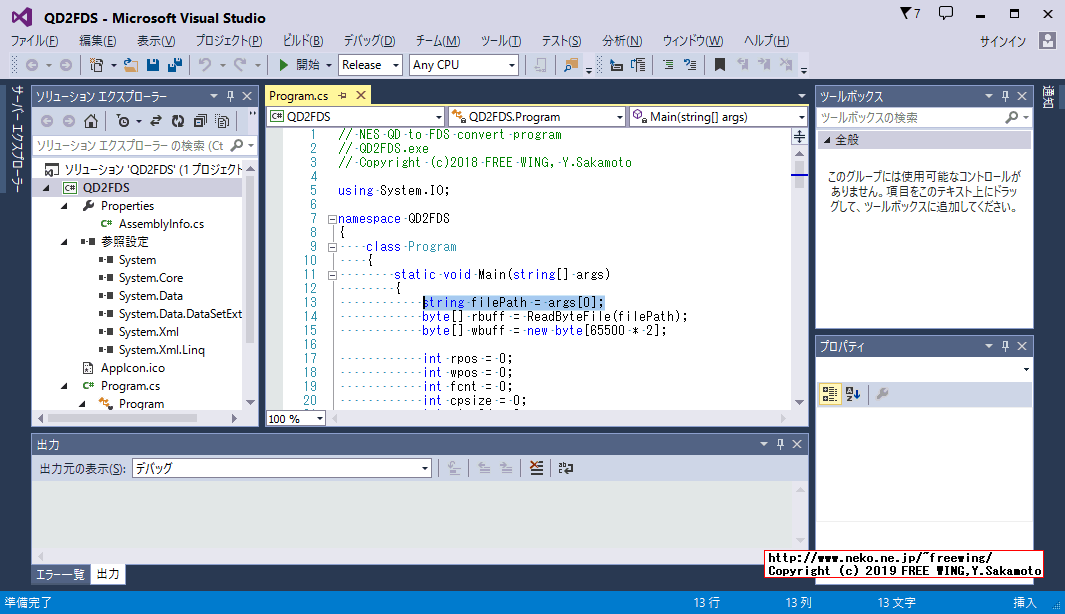
Task: Toggle categorized view in the Properties panel
Action: 830,394
